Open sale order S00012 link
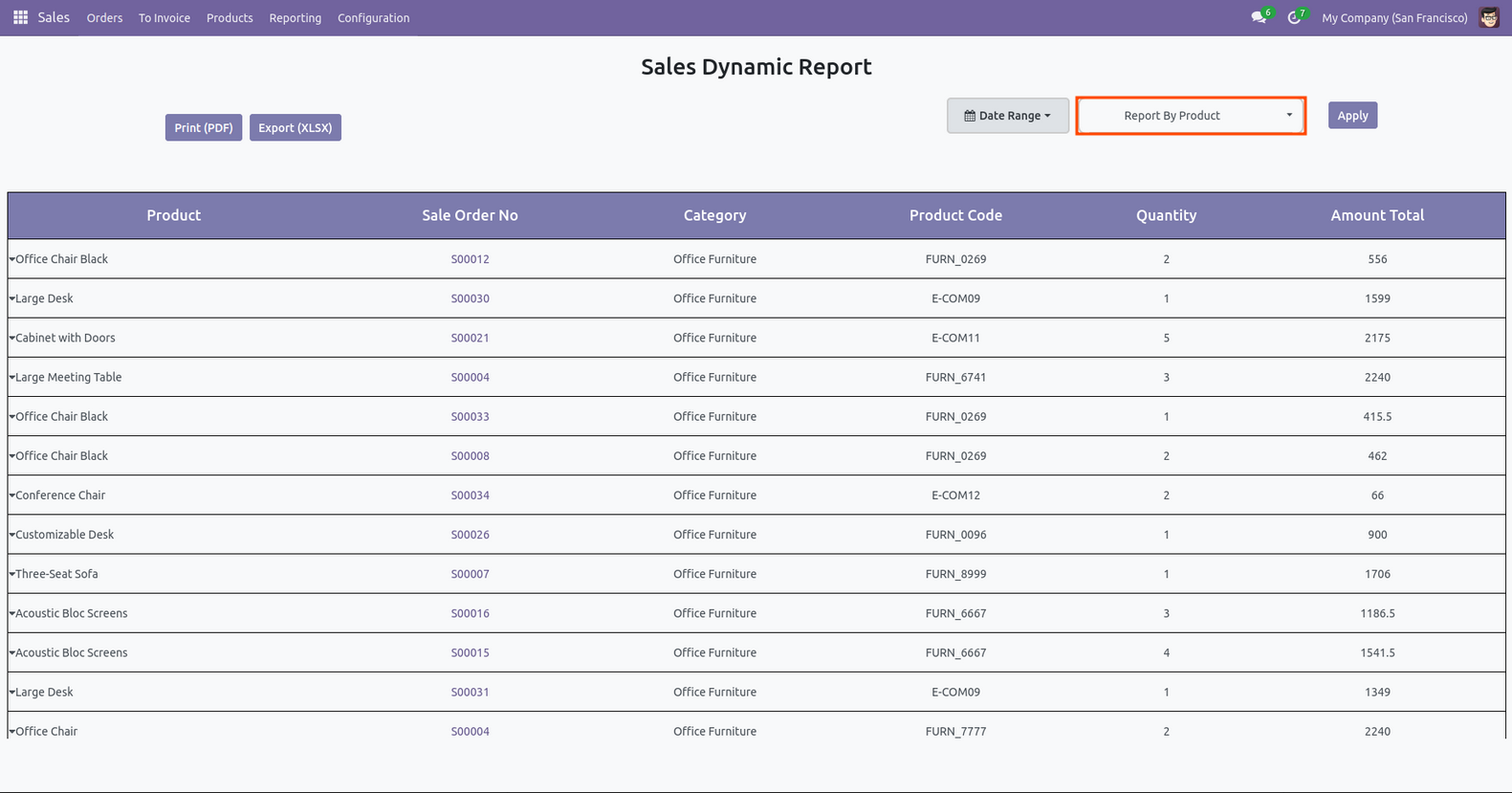 470,259
